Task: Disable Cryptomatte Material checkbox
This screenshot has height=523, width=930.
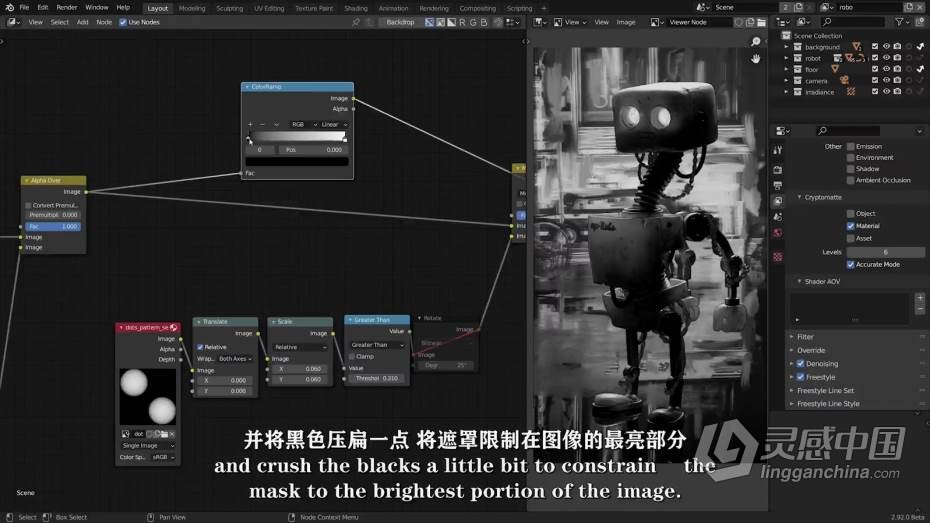Action: click(x=851, y=226)
